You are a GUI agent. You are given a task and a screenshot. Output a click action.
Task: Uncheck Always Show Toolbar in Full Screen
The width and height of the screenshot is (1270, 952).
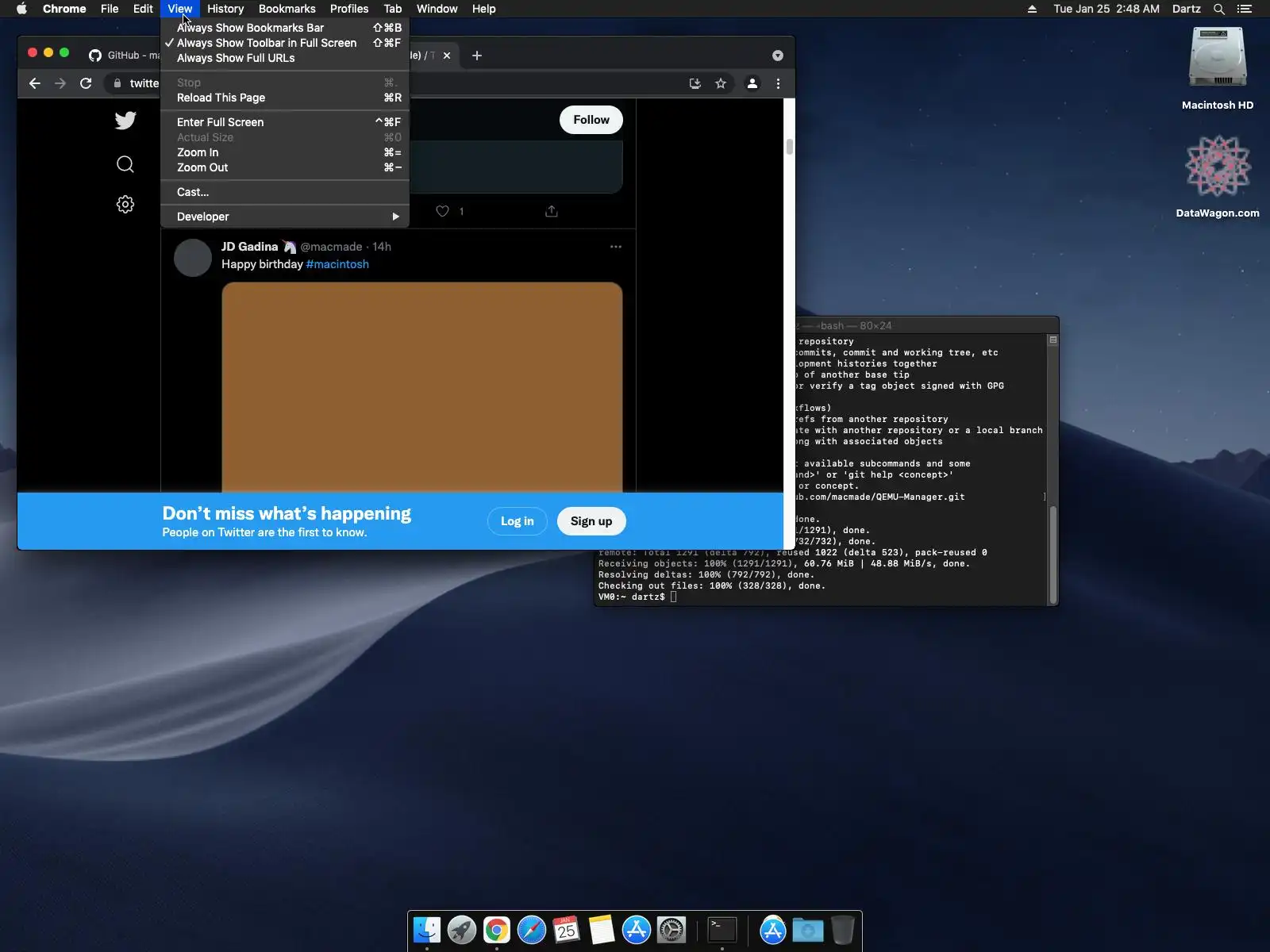click(x=285, y=43)
